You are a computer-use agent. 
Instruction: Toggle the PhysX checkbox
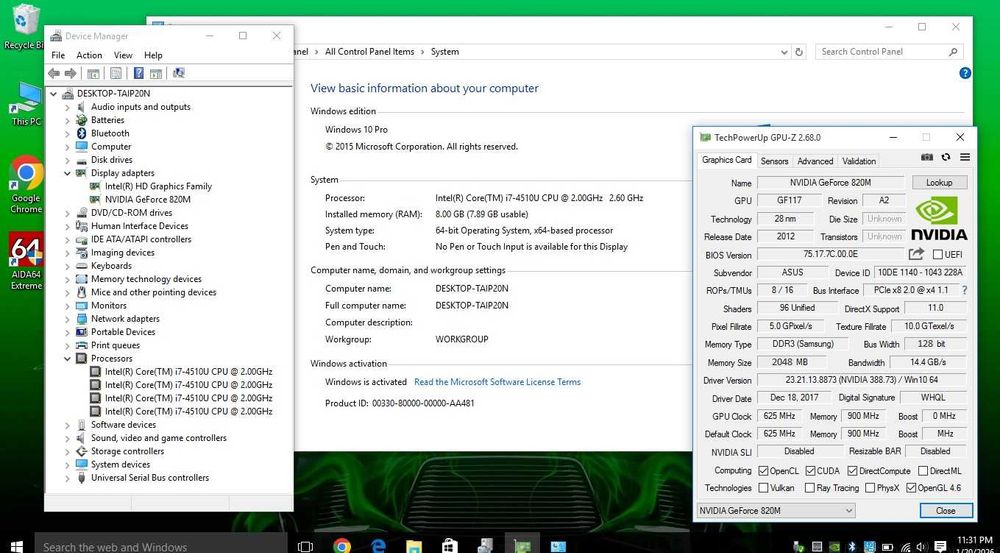[x=871, y=488]
